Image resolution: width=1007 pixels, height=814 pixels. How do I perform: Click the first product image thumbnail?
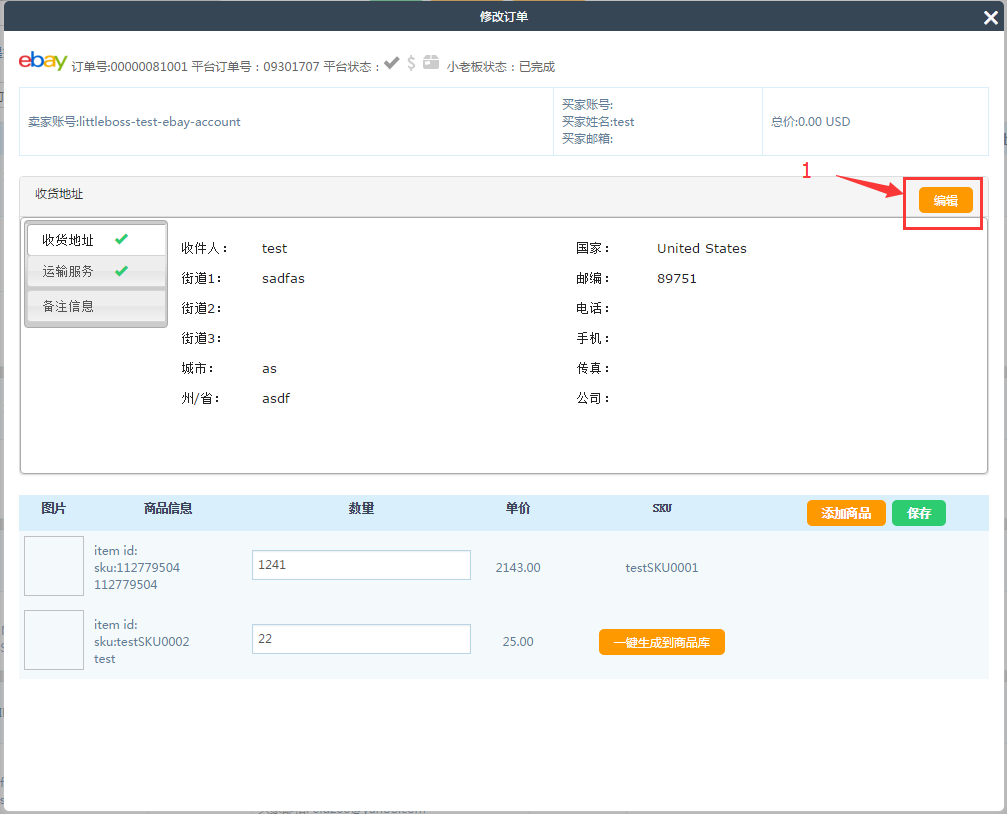(54, 566)
